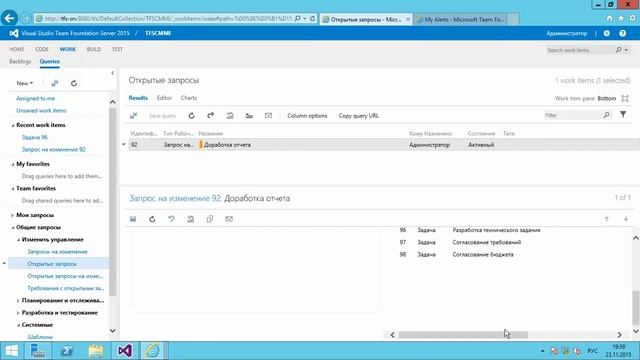Viewport: 640px width, 360px height.
Task: Switch to the Charts tab
Action: click(189, 98)
